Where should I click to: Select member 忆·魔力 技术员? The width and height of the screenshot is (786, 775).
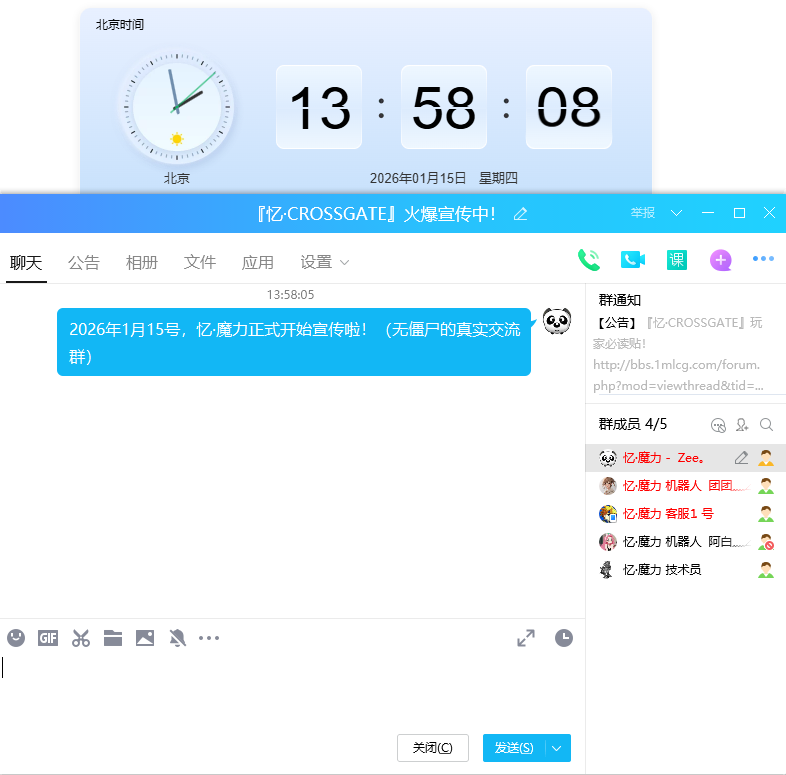coord(686,570)
